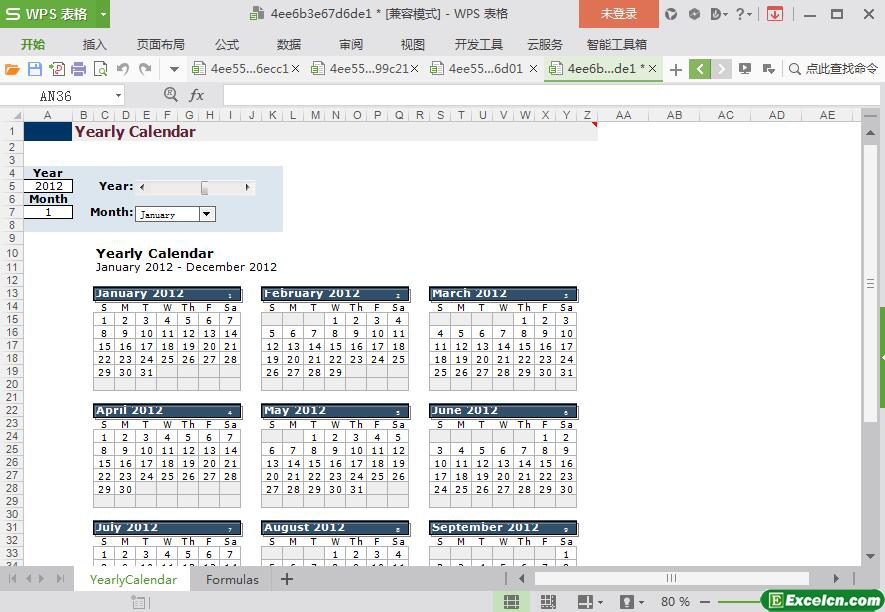The width and height of the screenshot is (885, 612).
Task: Expand the quick access toolbar dropdown arrow
Action: pos(174,69)
